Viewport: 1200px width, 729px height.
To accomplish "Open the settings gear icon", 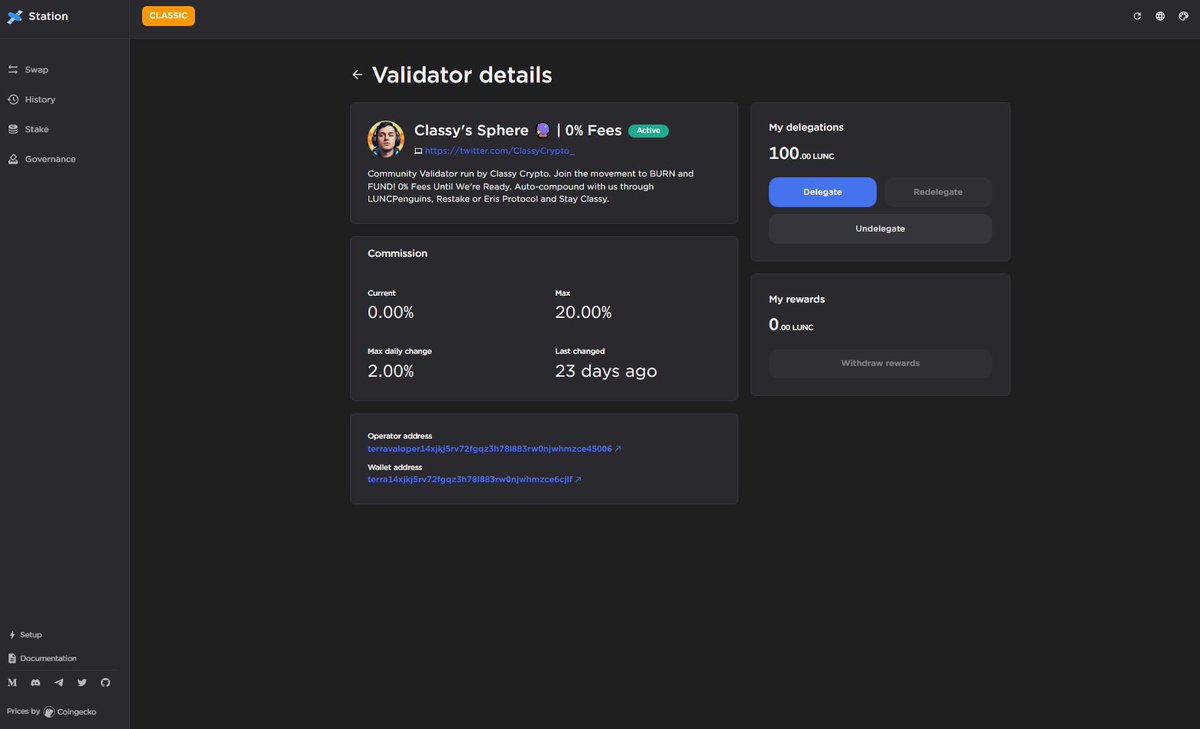I will point(1183,16).
